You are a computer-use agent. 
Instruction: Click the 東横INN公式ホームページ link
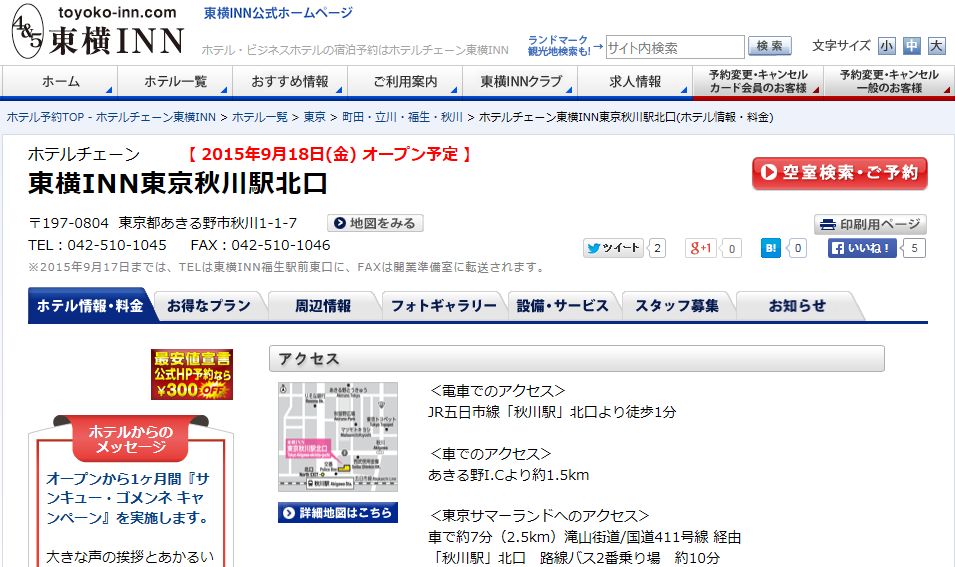pyautogui.click(x=278, y=13)
